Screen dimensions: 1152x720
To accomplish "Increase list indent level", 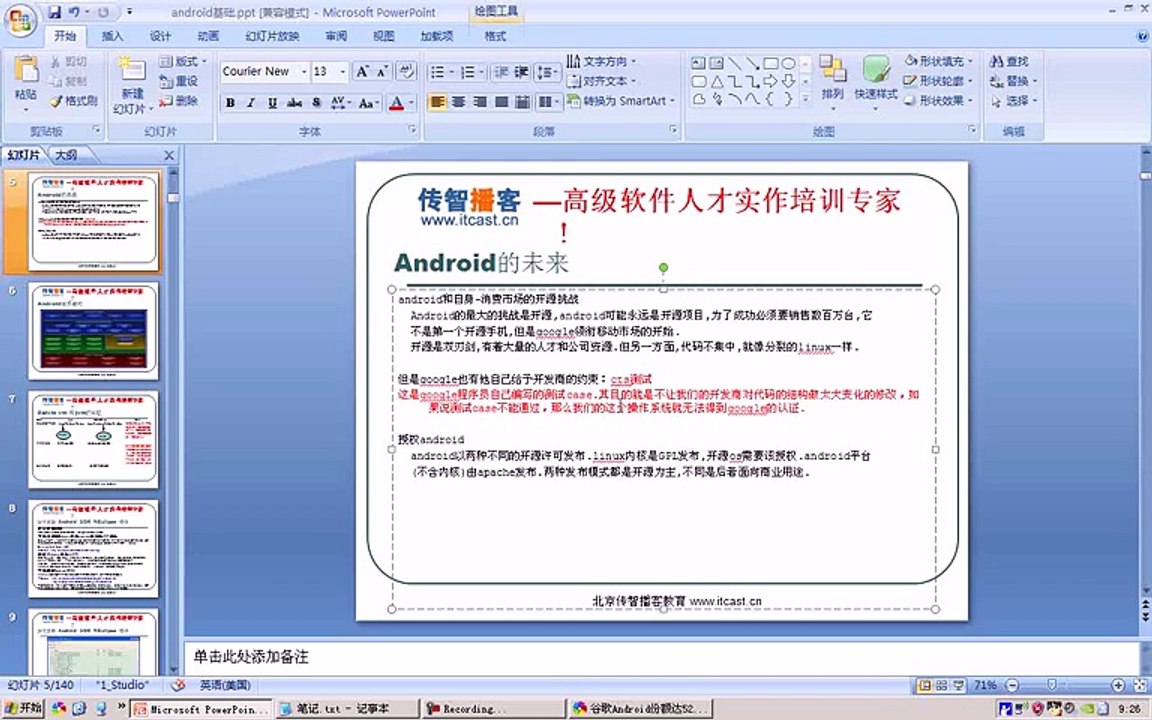I will coord(522,71).
